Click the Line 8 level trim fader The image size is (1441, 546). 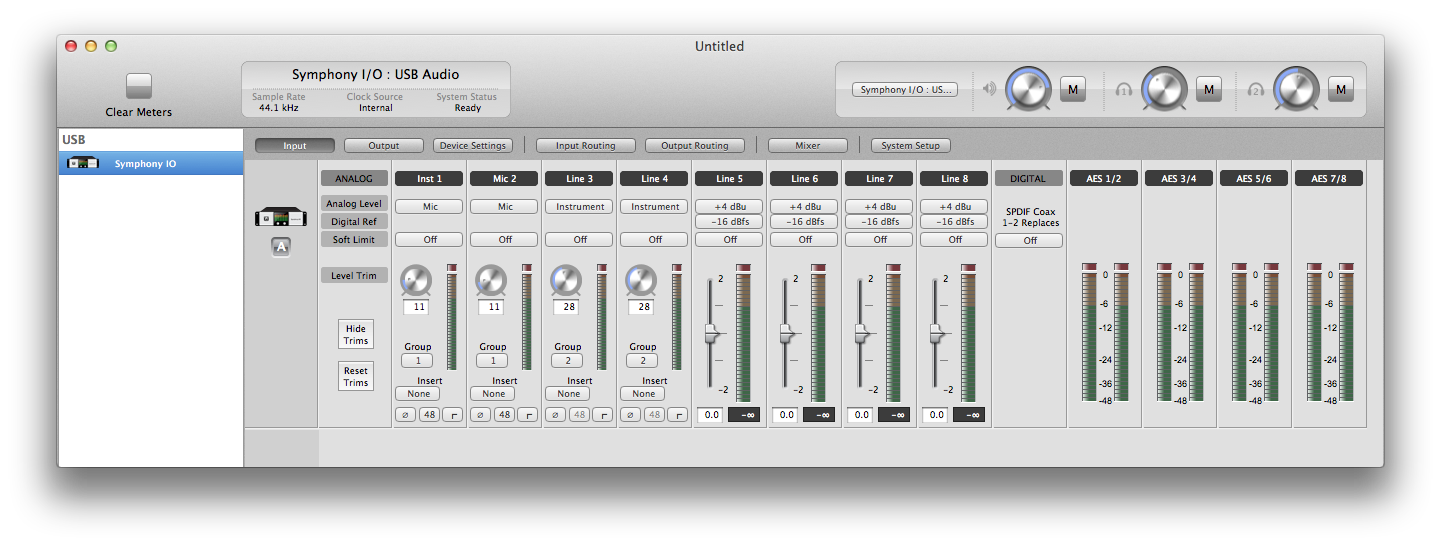(937, 334)
